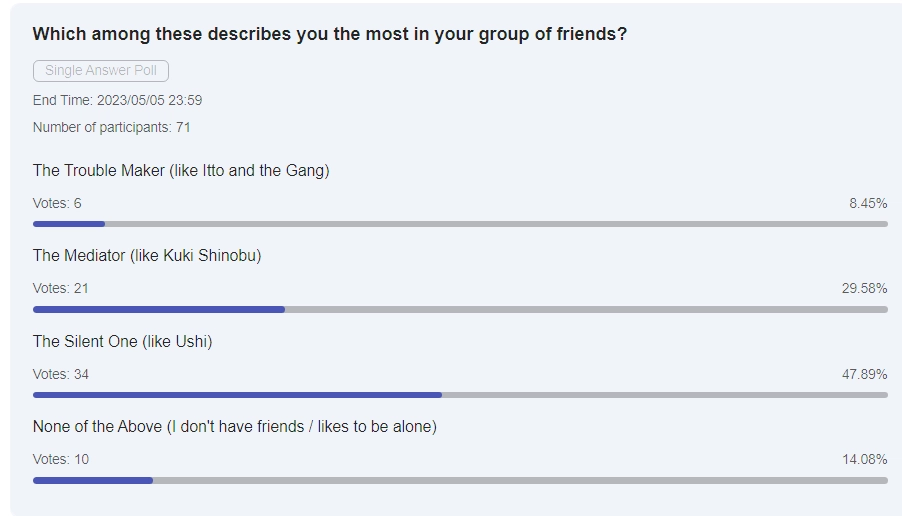Image resolution: width=902 pixels, height=516 pixels.
Task: Click the 8.45% percentage label
Action: tap(868, 203)
